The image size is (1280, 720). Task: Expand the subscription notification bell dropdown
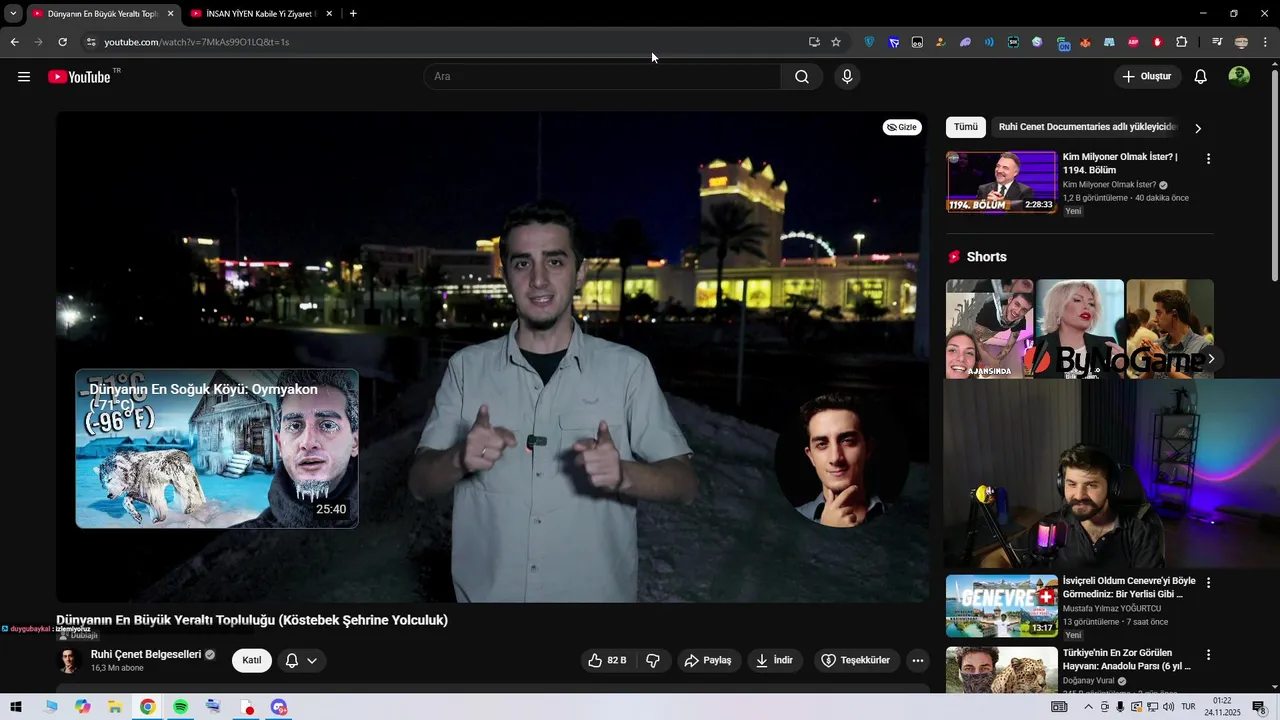[x=301, y=660]
